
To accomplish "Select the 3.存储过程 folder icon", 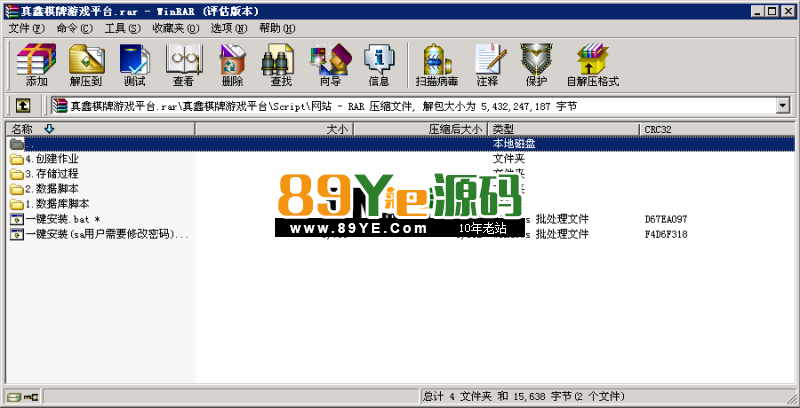I will point(17,174).
